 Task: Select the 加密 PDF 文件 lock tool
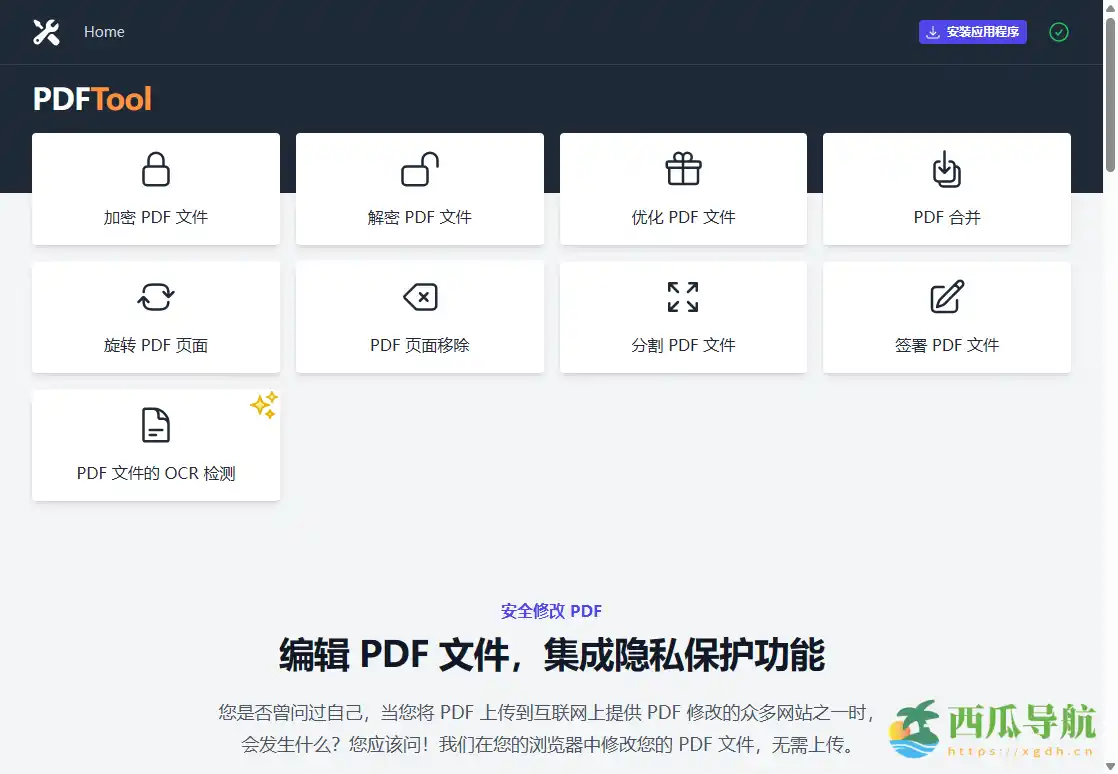pos(156,189)
